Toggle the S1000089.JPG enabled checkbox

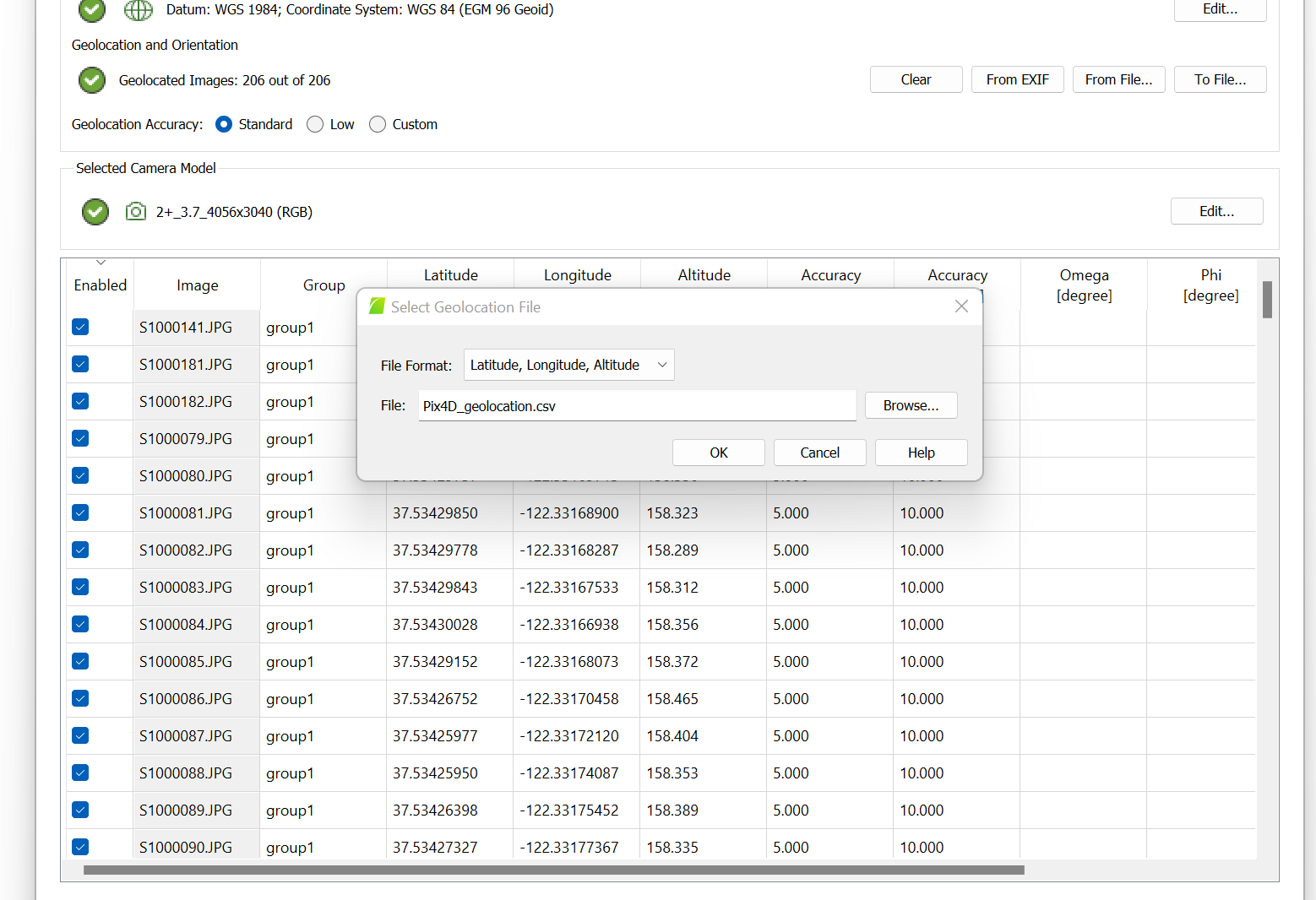point(80,810)
